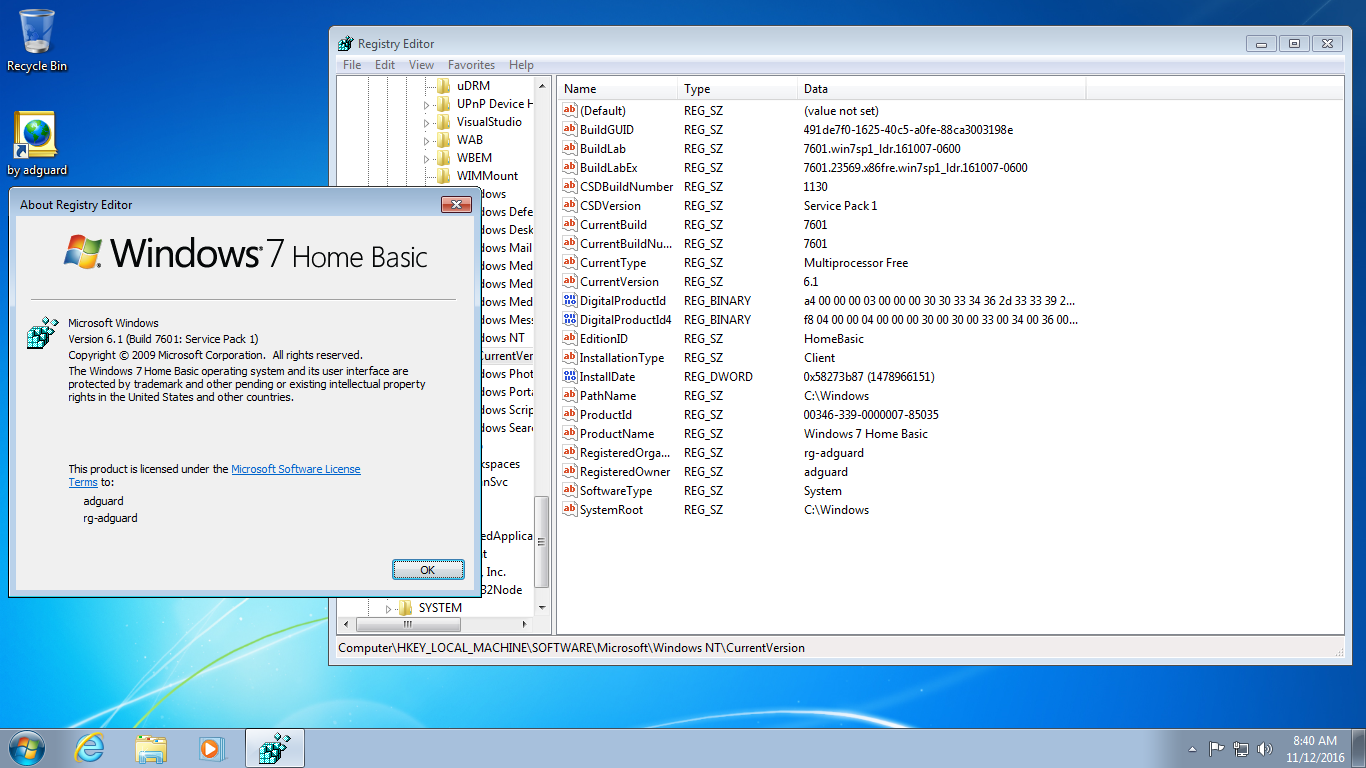This screenshot has height=768, width=1366.
Task: Select the CSDBuildNumber string icon
Action: pyautogui.click(x=570, y=187)
